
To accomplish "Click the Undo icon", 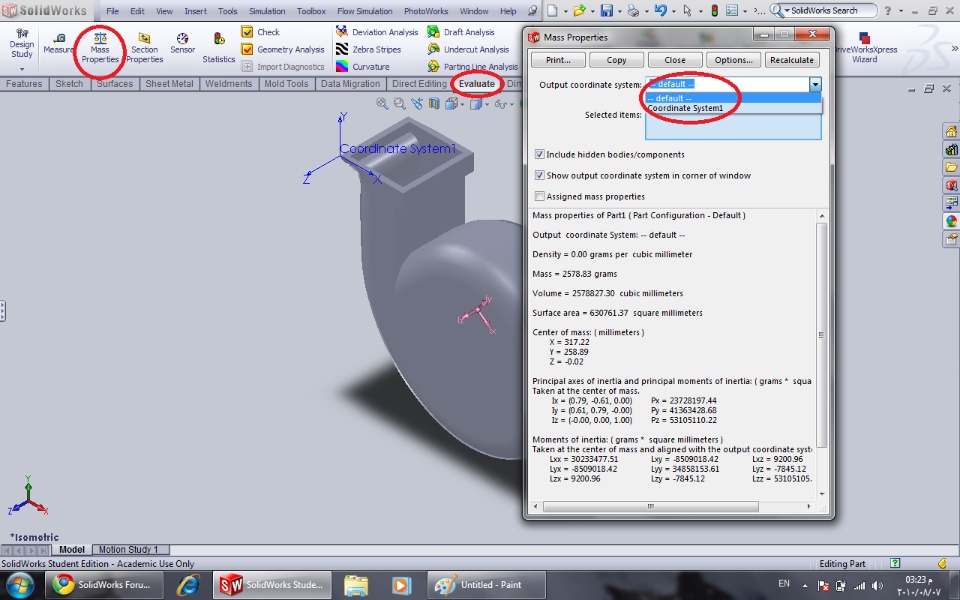I will (660, 10).
